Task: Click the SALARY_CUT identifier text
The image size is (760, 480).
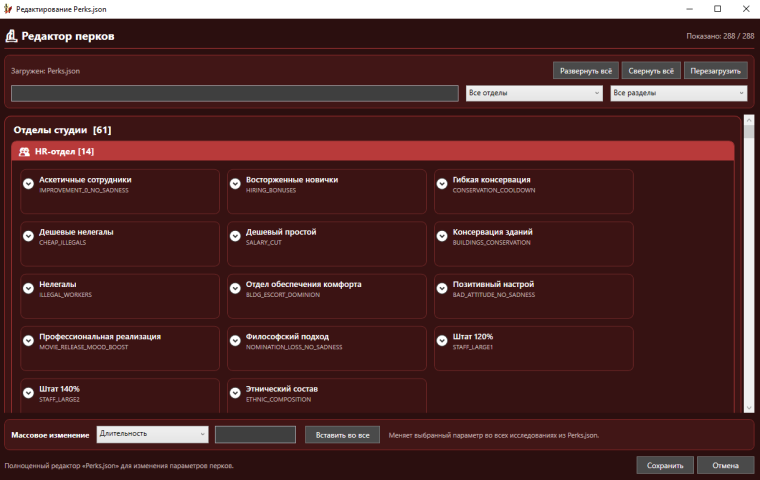Action: [263, 243]
